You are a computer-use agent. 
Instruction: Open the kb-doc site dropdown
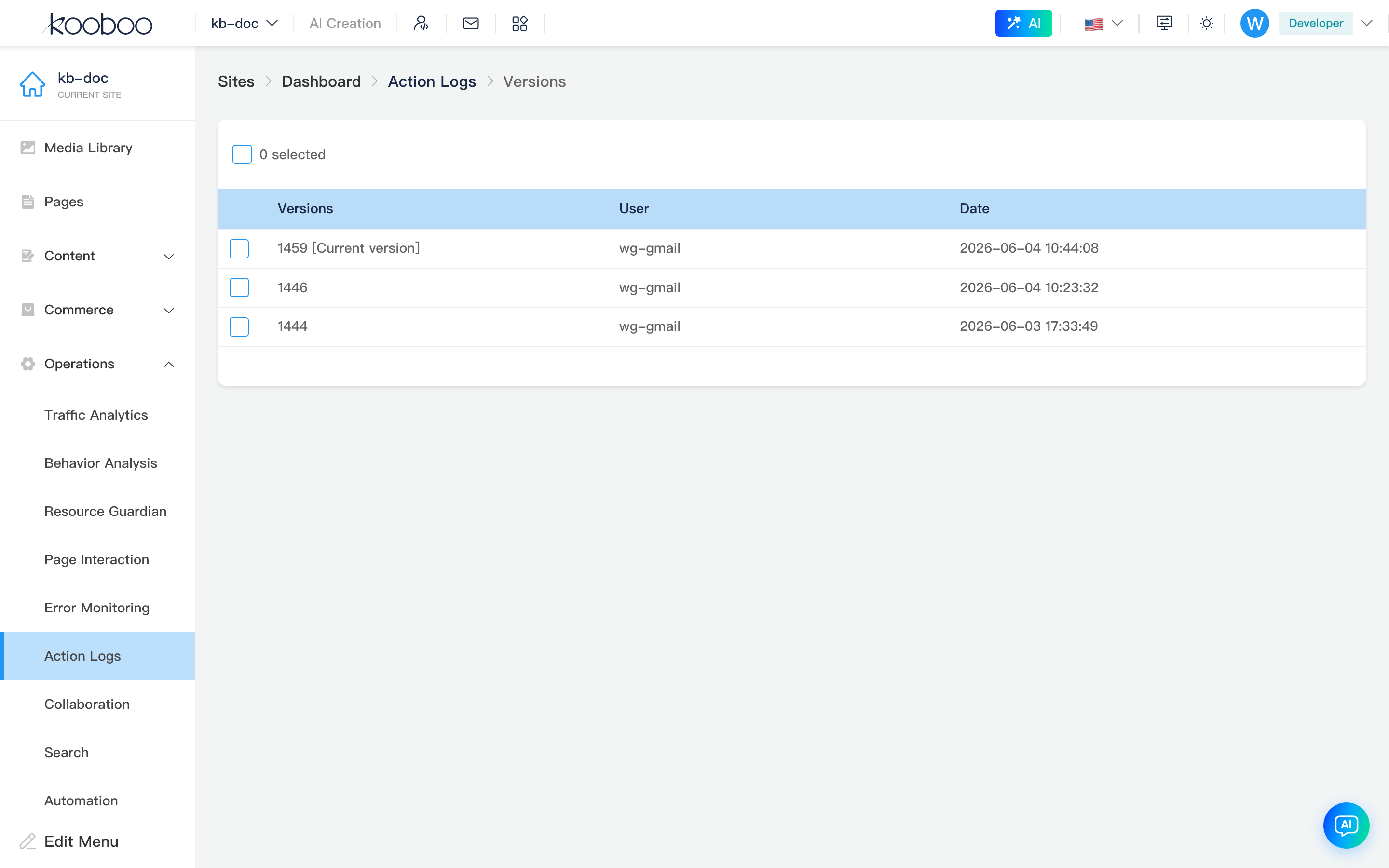pos(244,23)
